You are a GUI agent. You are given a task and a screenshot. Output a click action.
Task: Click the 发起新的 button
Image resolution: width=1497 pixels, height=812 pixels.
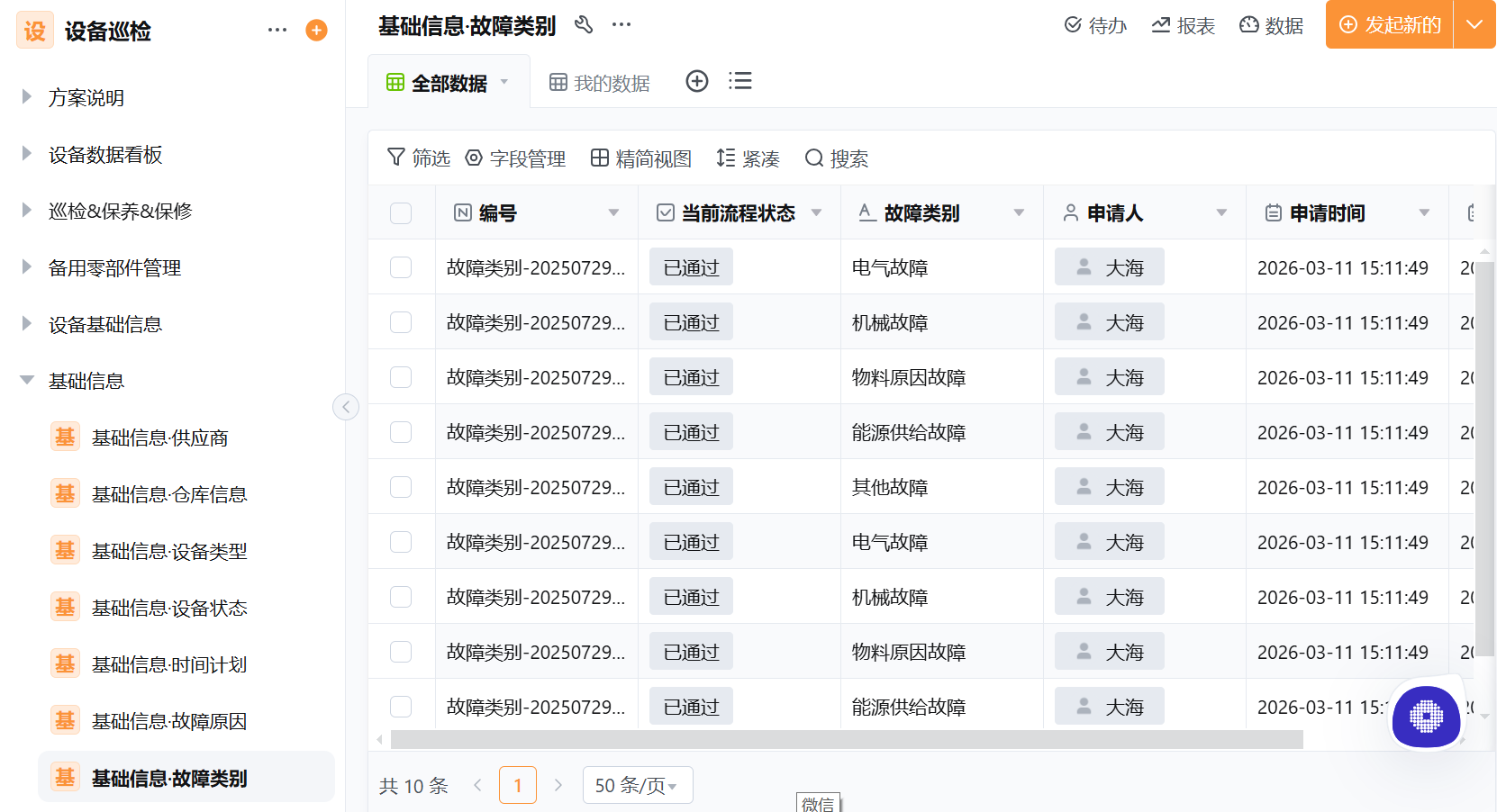tap(1388, 25)
